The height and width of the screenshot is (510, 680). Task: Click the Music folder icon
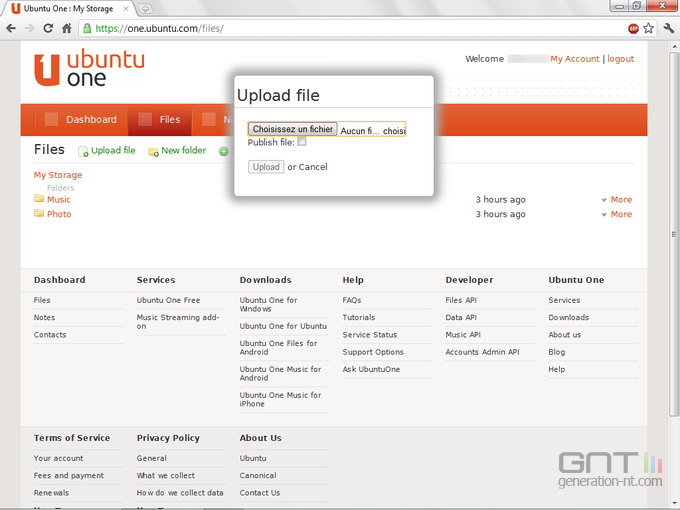pos(39,199)
